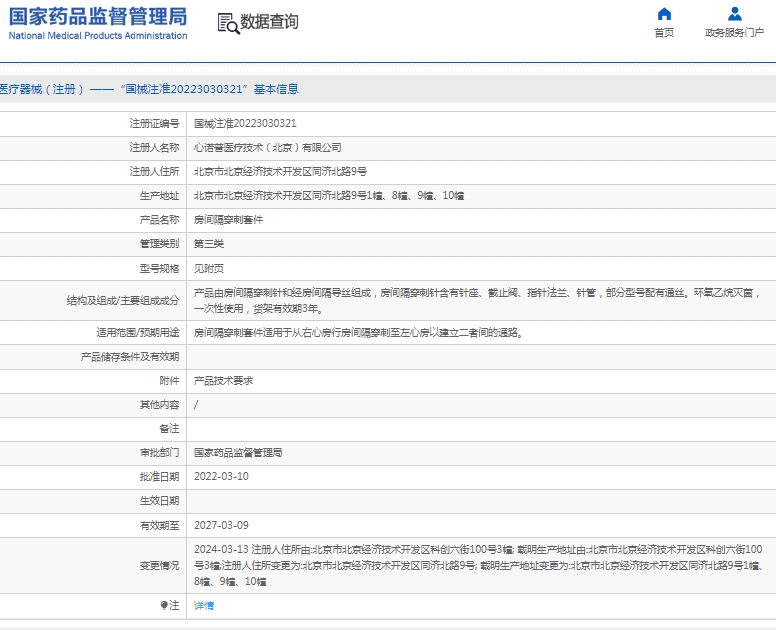Open the 详情 link in the 注 row
Image resolution: width=776 pixels, height=630 pixels.
(x=204, y=605)
